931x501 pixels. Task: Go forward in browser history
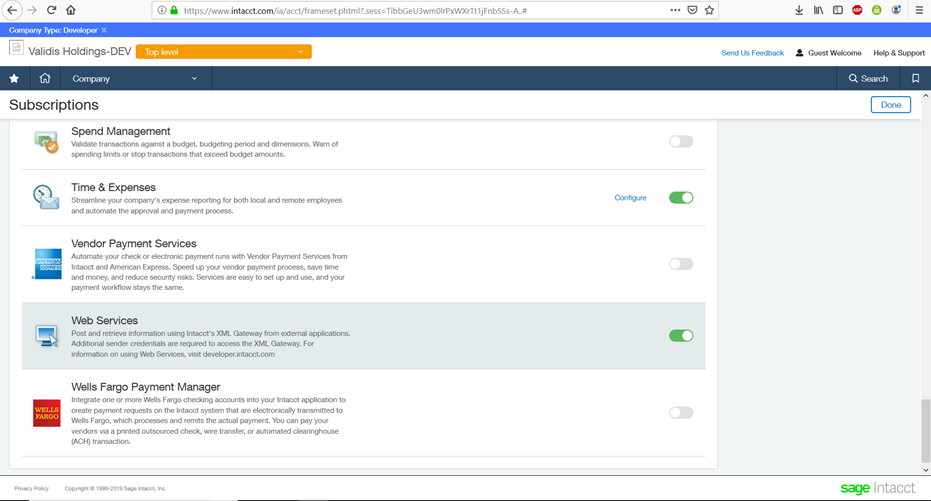click(31, 10)
